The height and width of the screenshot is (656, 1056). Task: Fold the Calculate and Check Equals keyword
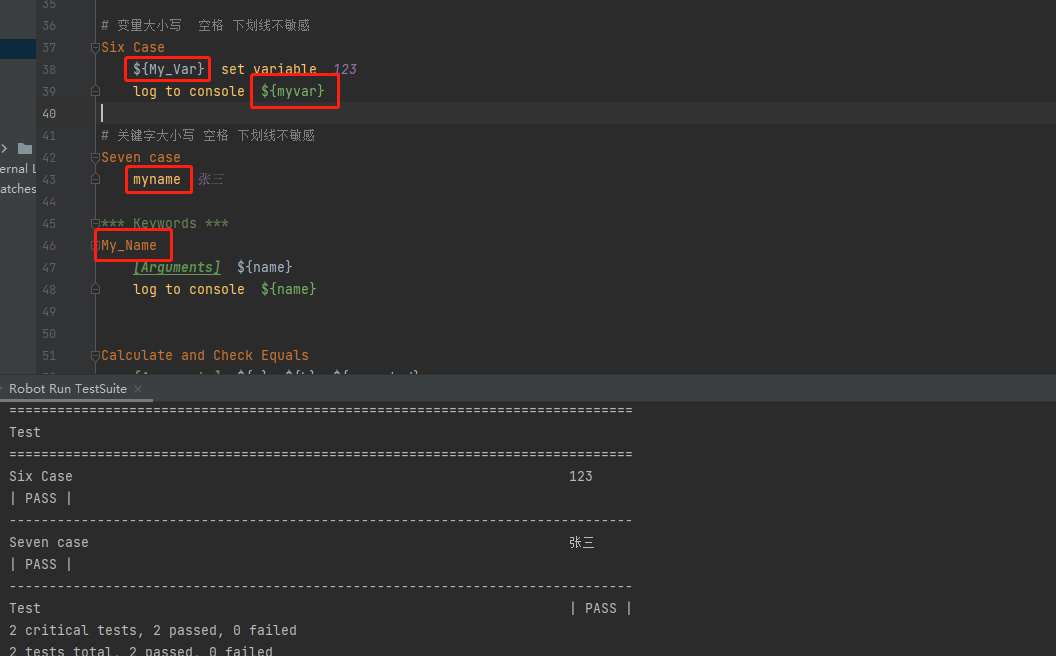(x=96, y=355)
